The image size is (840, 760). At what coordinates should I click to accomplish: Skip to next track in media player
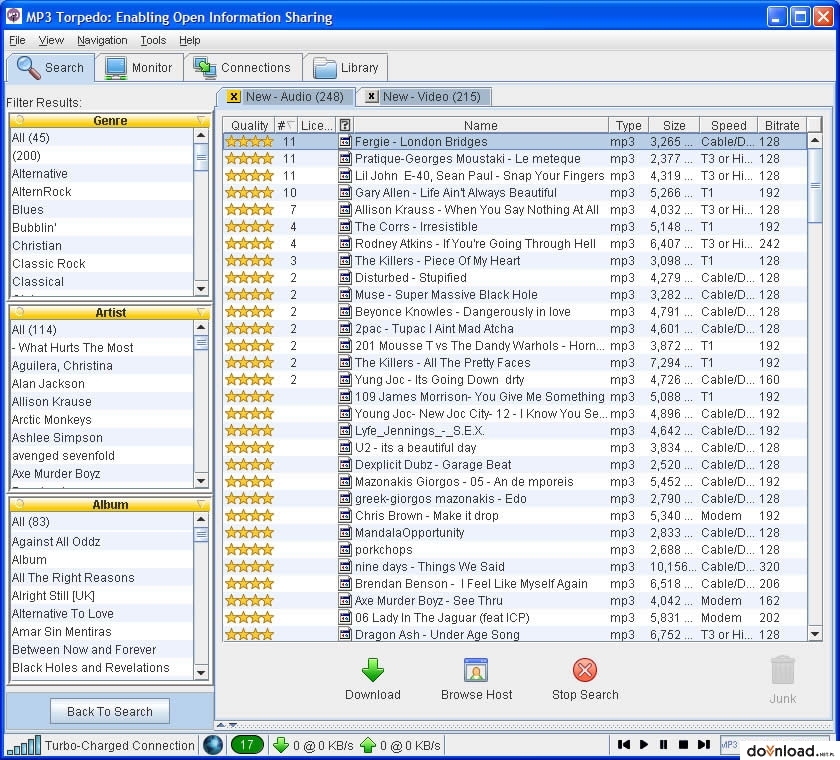tap(704, 744)
